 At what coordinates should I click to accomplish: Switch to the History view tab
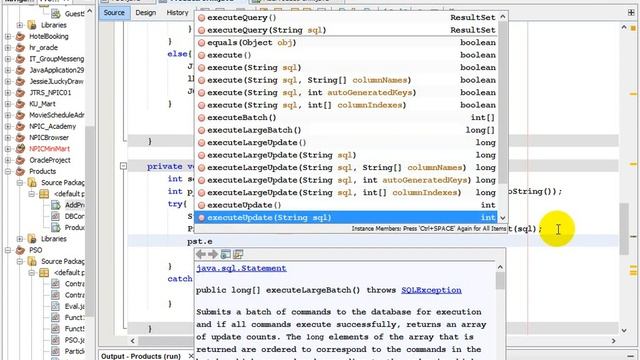(177, 13)
